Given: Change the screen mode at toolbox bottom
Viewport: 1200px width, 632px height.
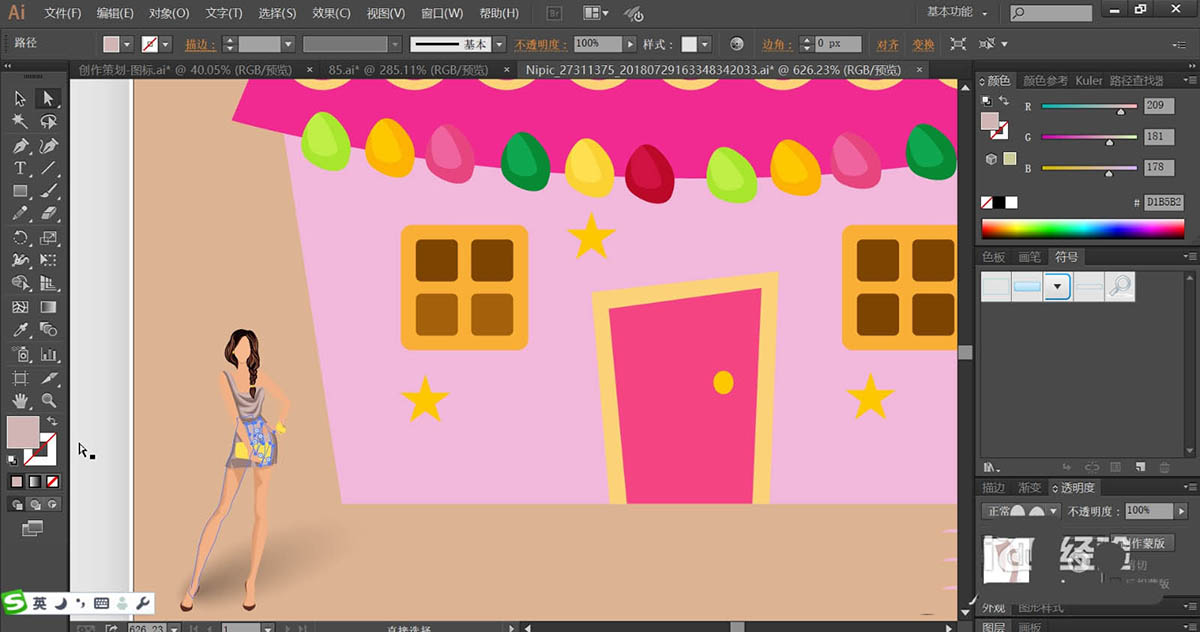Looking at the screenshot, I should click(33, 526).
